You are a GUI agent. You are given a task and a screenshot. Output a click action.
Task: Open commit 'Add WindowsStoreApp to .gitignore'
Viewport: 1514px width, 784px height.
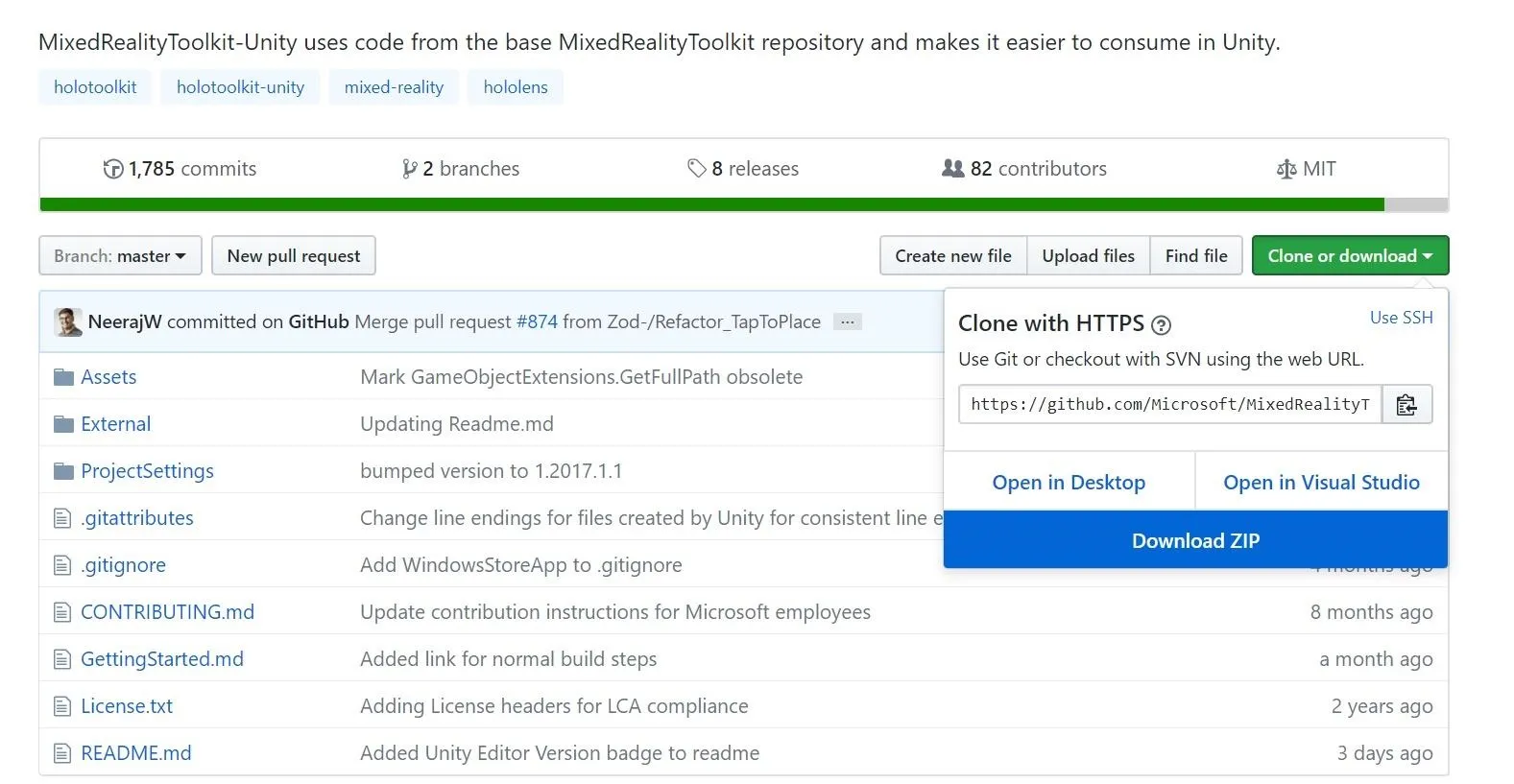(521, 565)
